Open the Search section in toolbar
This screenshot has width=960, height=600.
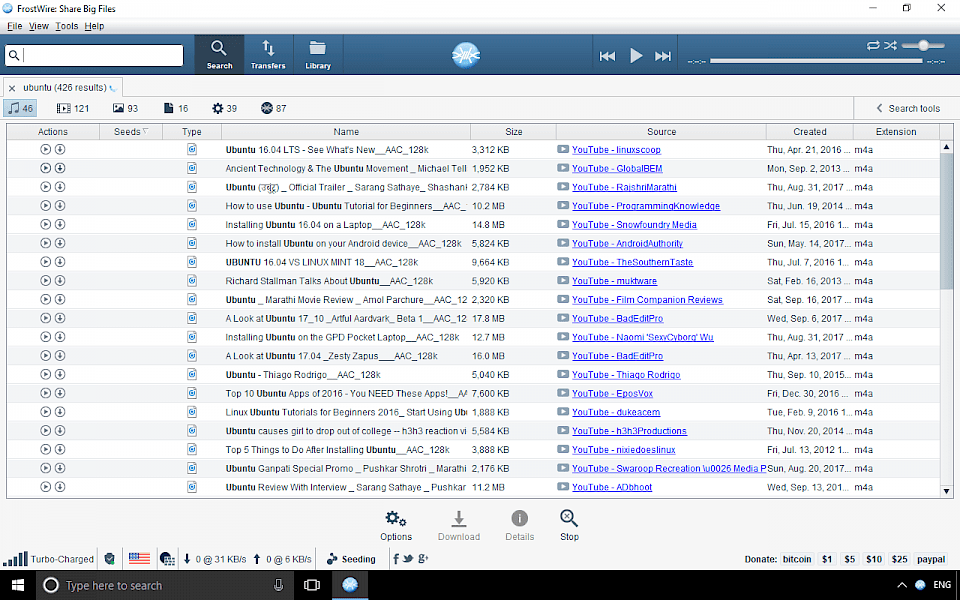pos(219,54)
